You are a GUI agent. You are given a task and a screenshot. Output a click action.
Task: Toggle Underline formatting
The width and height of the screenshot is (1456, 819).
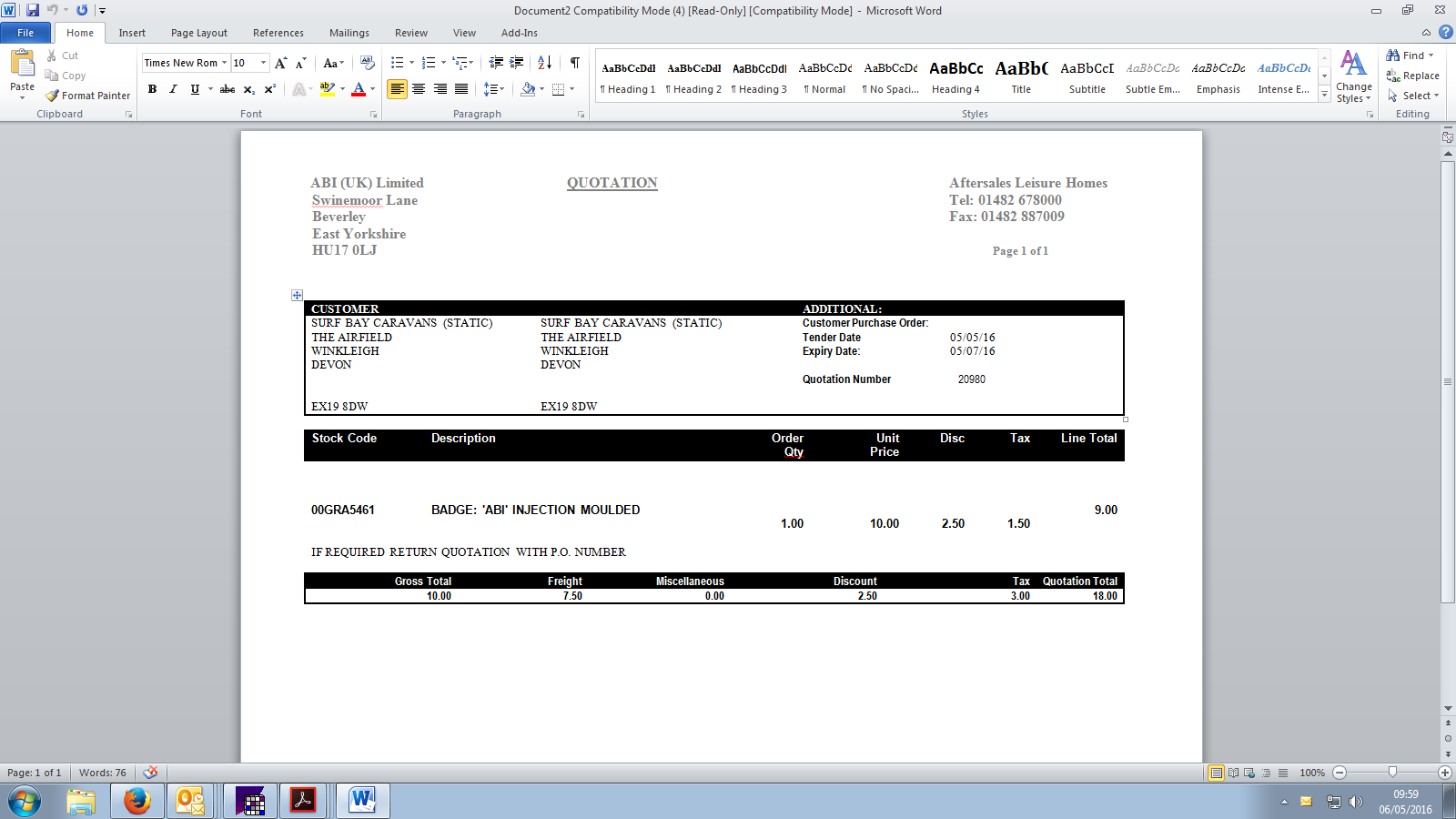[x=195, y=89]
